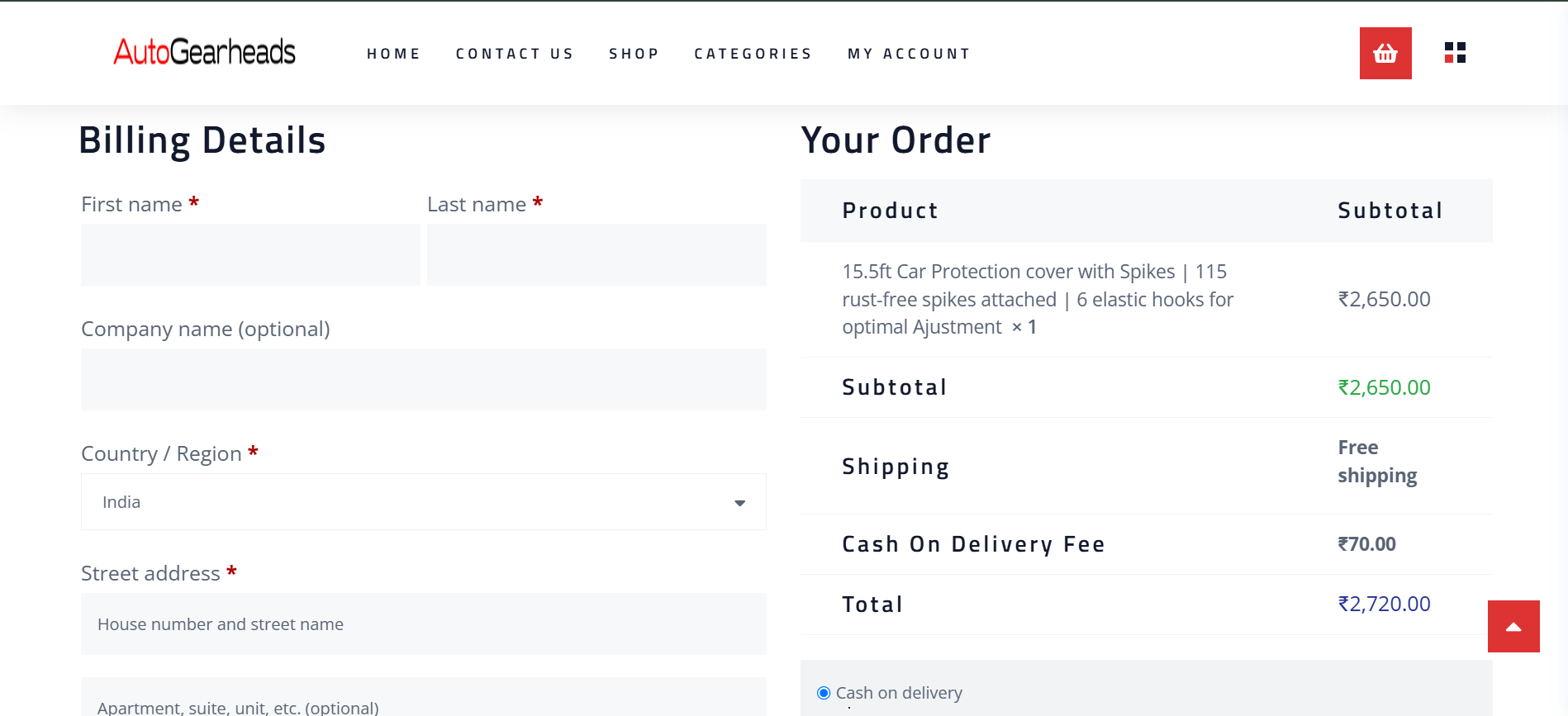Image resolution: width=1568 pixels, height=716 pixels.
Task: Click the scroll-to-top arrow button
Action: [x=1513, y=627]
